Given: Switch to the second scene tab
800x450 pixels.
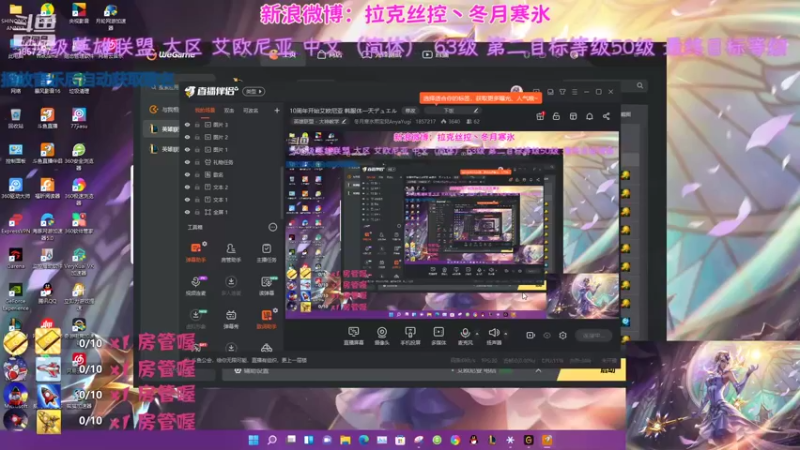Looking at the screenshot, I should coord(229,110).
